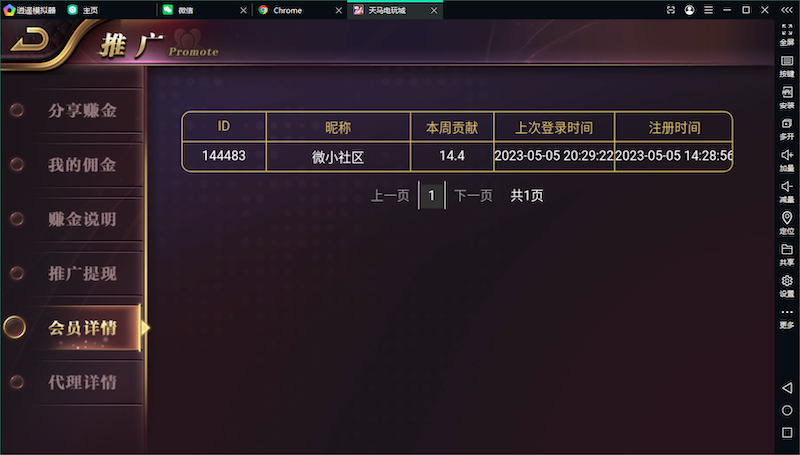Open the emulator hamburger menu in the title bar

708,9
